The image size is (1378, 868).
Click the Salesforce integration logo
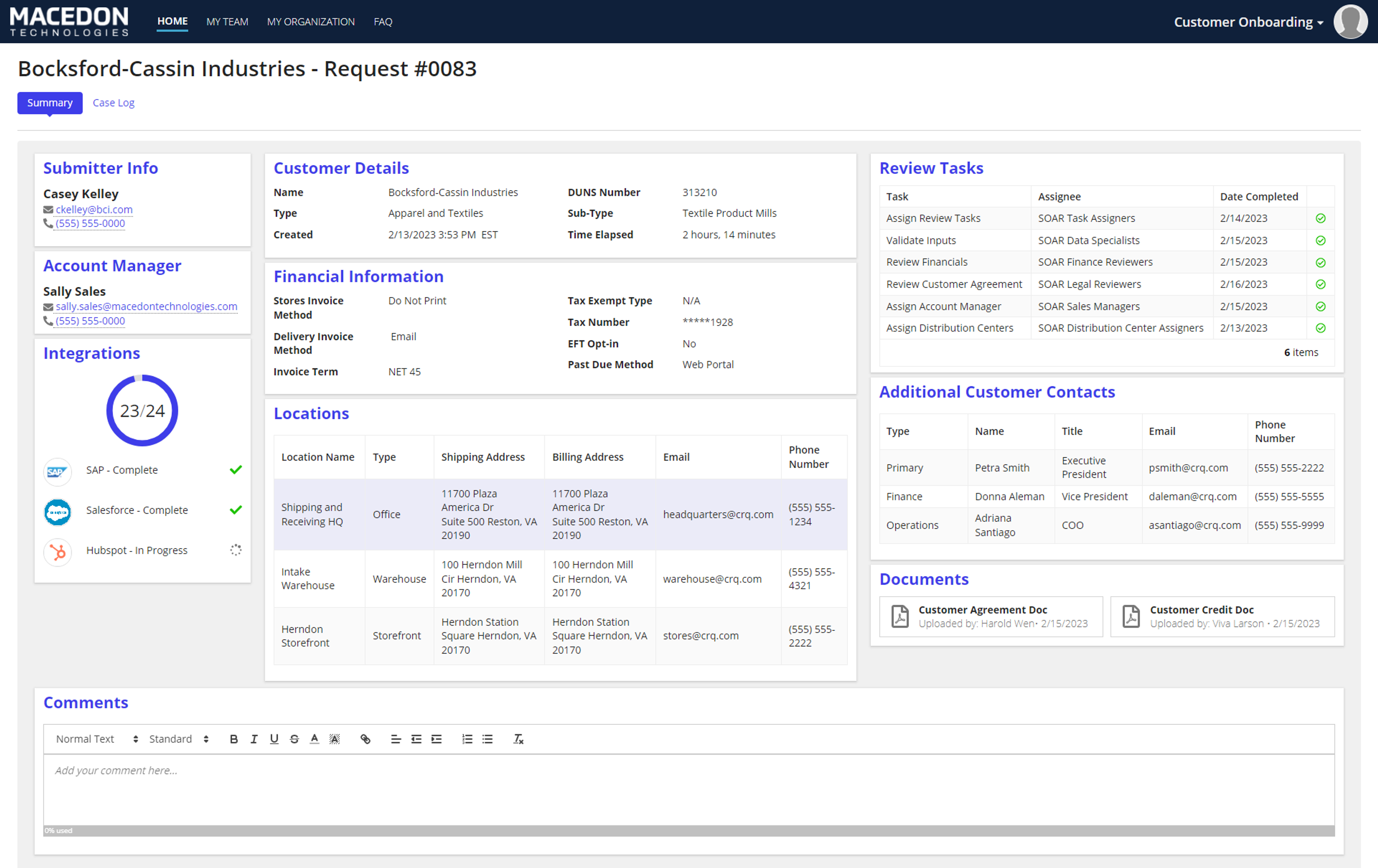[x=57, y=512]
